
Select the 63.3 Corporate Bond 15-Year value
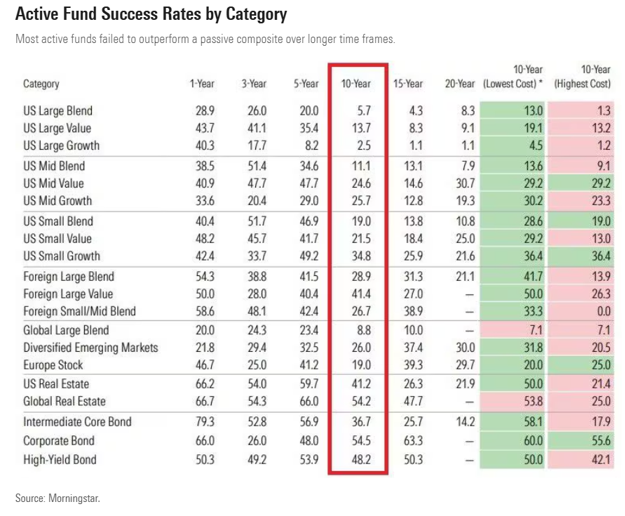(x=414, y=441)
